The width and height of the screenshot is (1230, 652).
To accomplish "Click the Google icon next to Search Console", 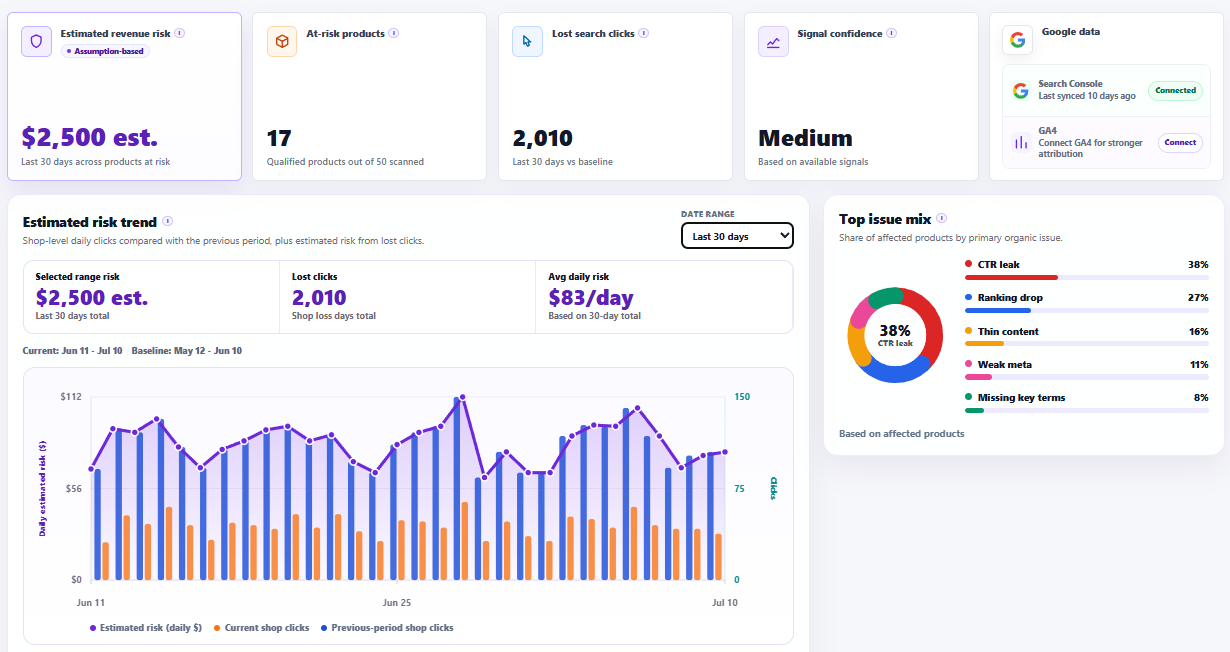I will (1020, 90).
